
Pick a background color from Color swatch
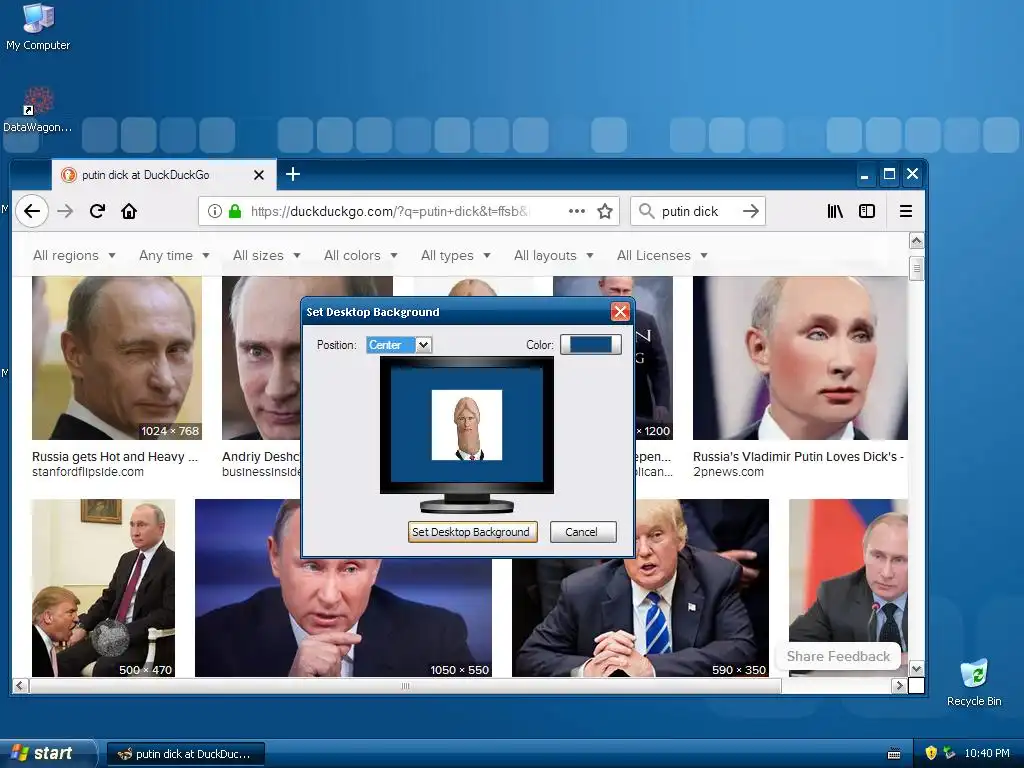590,344
